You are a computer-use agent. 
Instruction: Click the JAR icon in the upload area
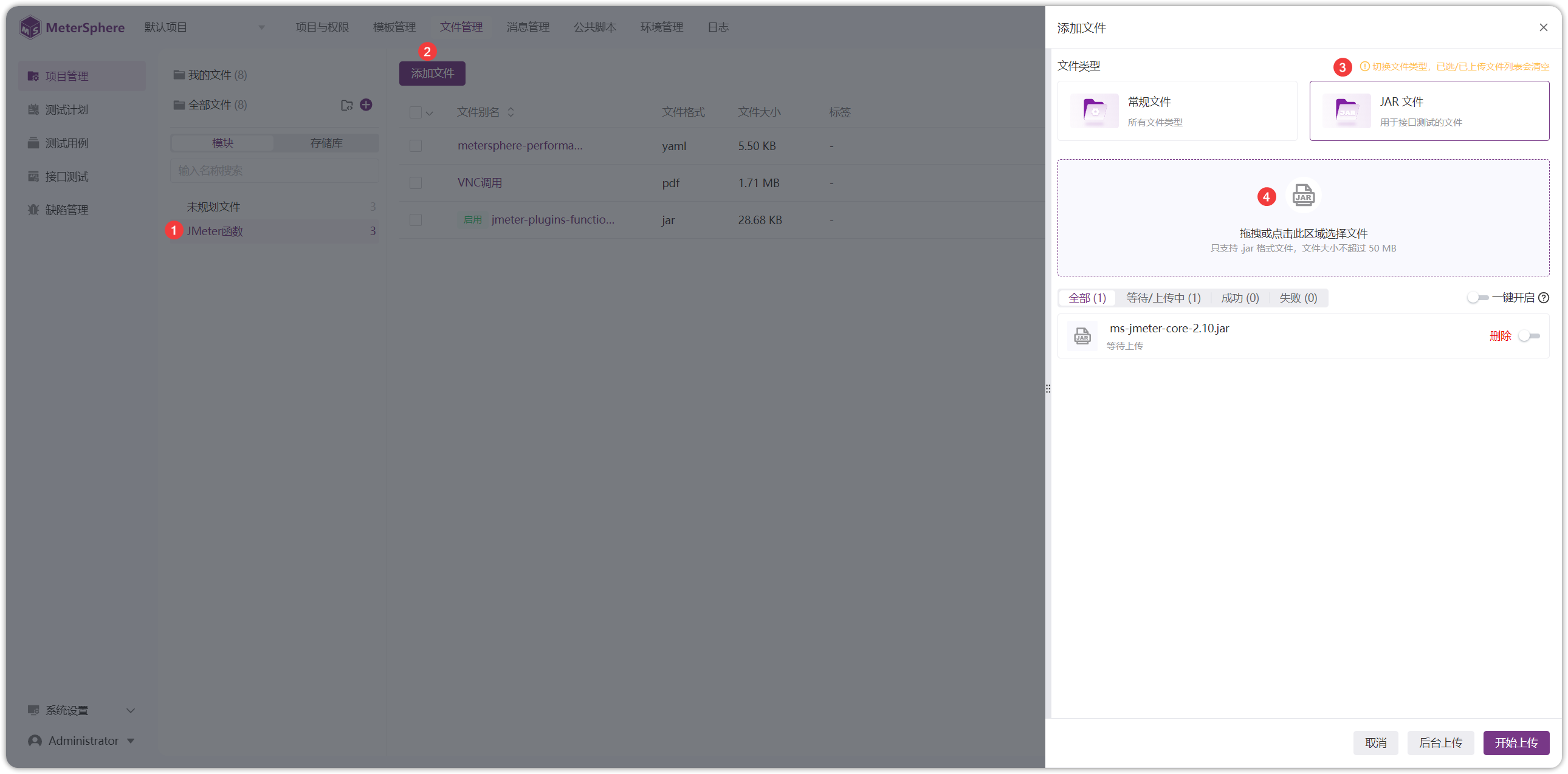coord(1303,196)
